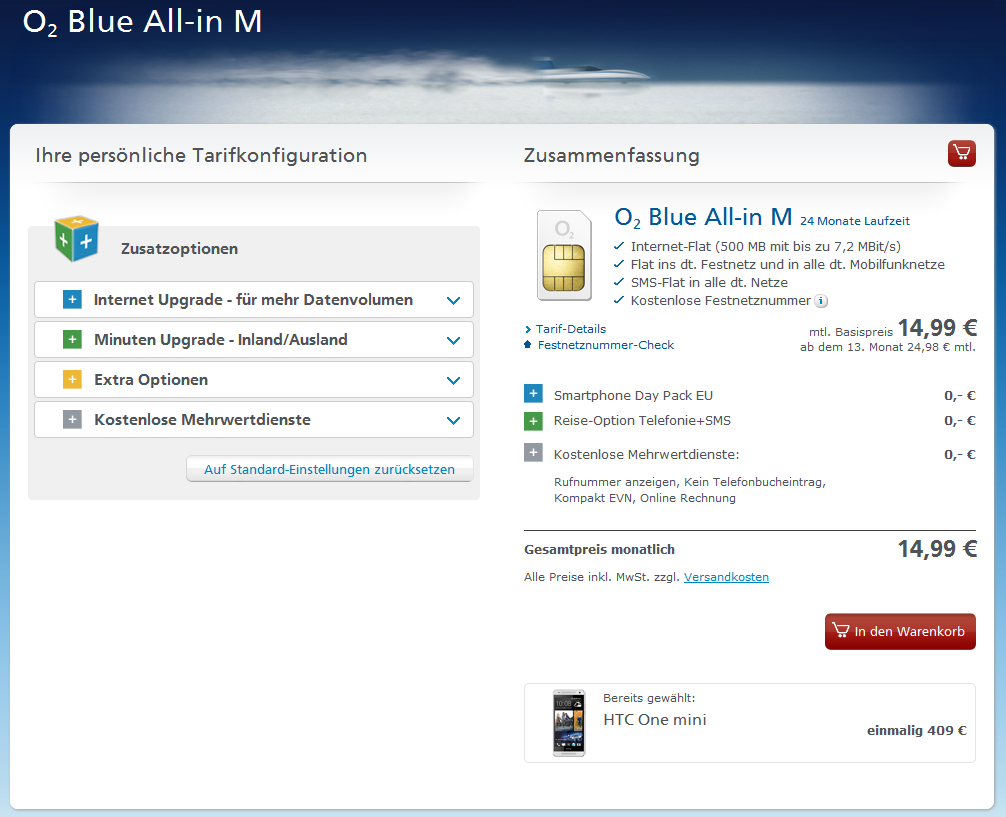Click the Zusatzoptionen cube icon
The width and height of the screenshot is (1006, 817).
(x=77, y=239)
